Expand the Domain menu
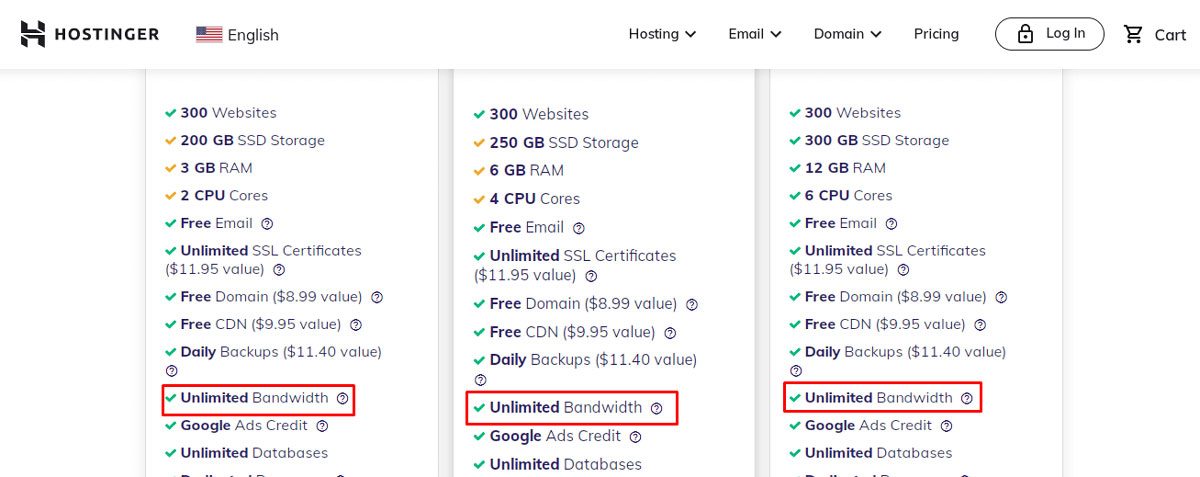Image resolution: width=1200 pixels, height=477 pixels. point(848,34)
